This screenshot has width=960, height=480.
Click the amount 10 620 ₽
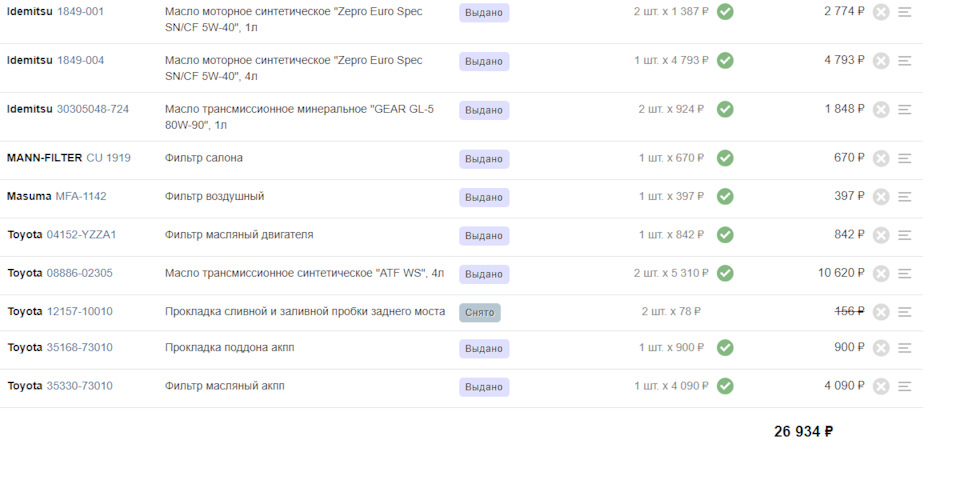[841, 272]
